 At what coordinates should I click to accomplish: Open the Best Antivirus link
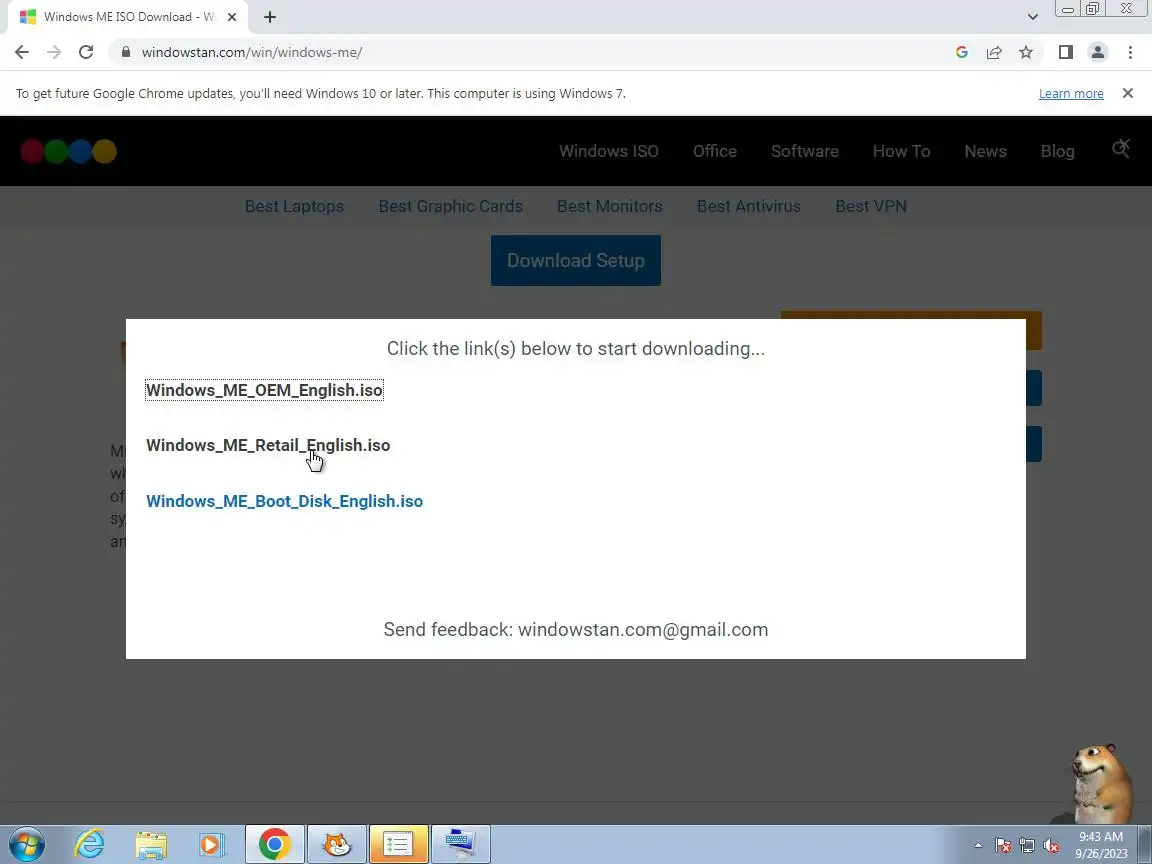[749, 206]
